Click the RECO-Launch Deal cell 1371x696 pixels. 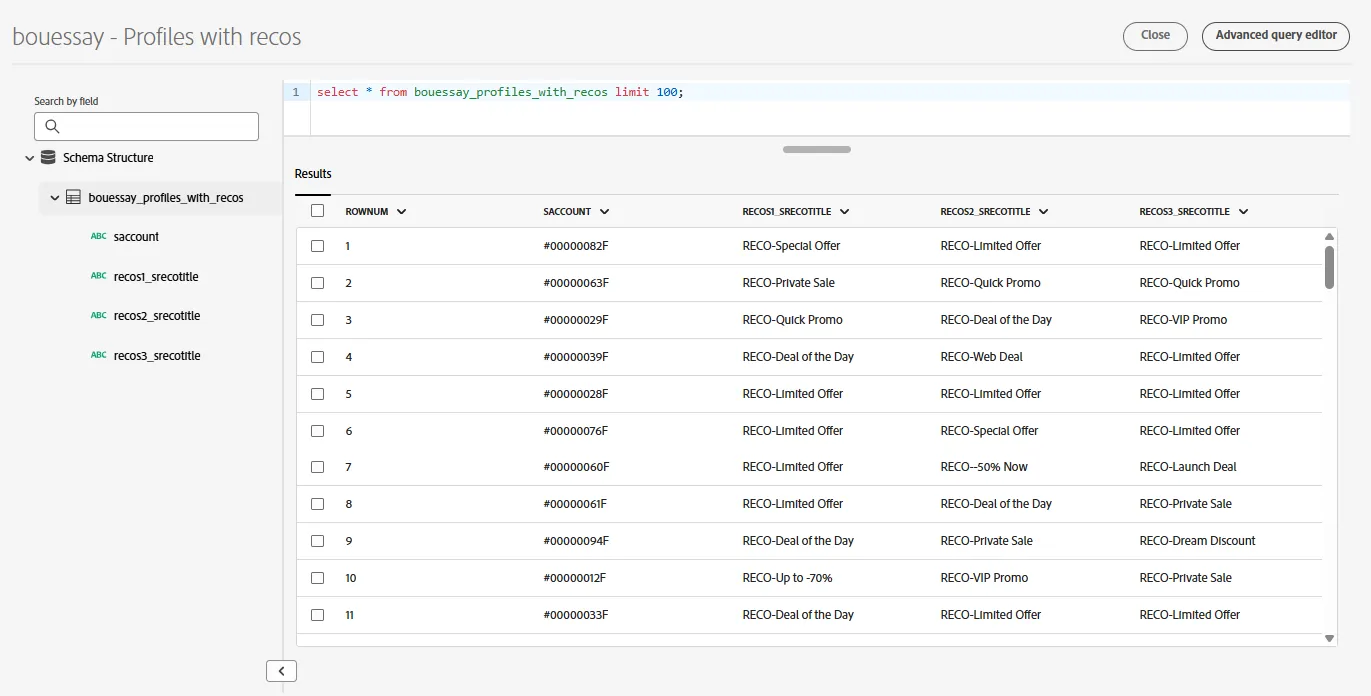[x=1188, y=467]
